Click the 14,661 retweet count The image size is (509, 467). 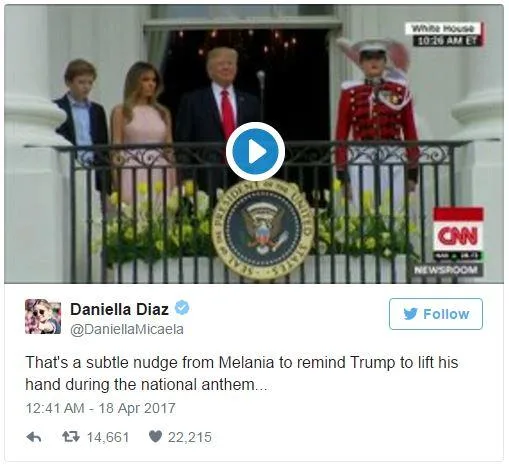click(108, 437)
